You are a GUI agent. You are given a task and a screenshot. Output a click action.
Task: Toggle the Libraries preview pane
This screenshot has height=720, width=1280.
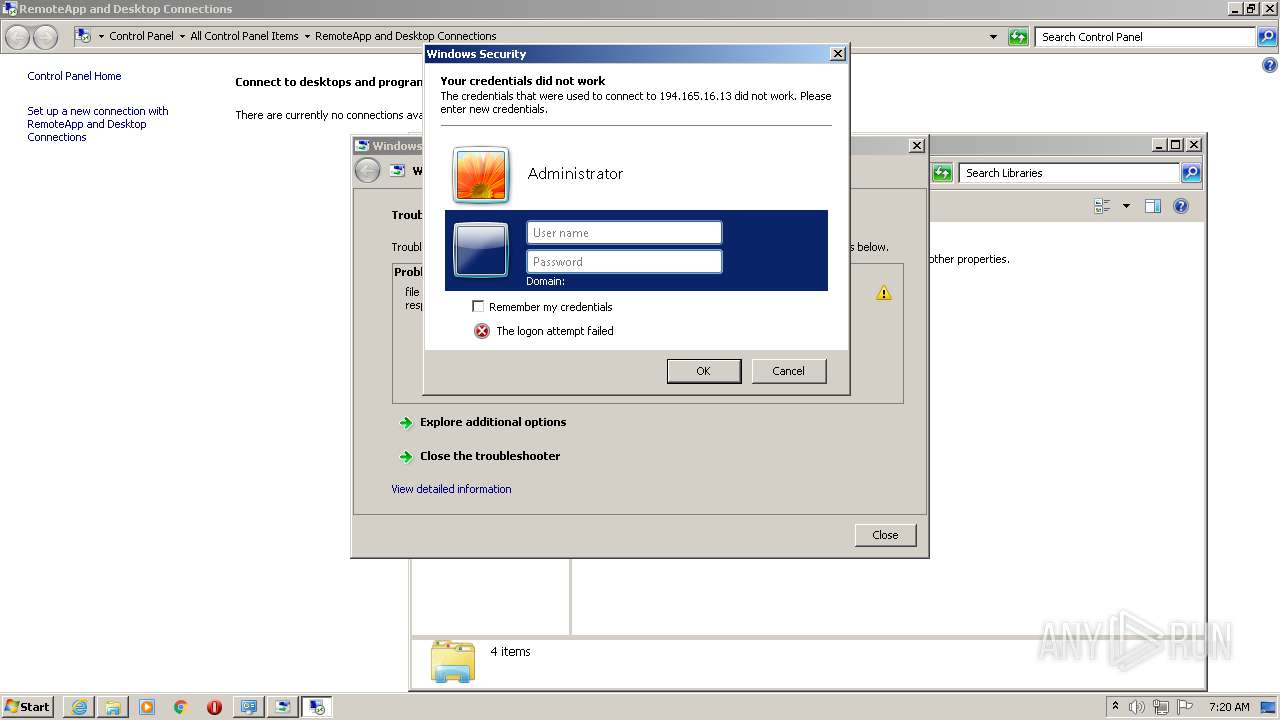coord(1153,206)
